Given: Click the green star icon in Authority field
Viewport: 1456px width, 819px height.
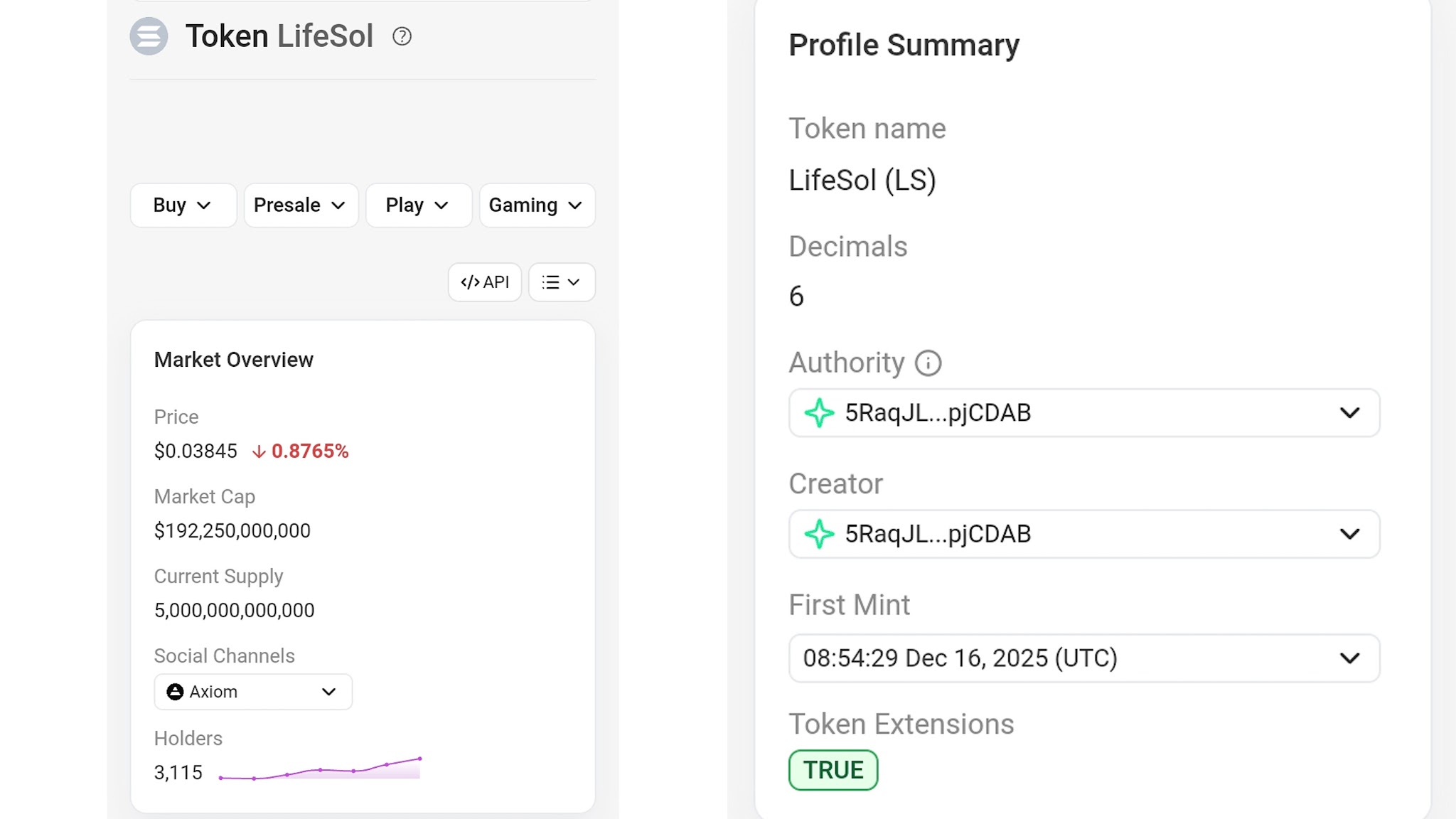Looking at the screenshot, I should point(819,413).
